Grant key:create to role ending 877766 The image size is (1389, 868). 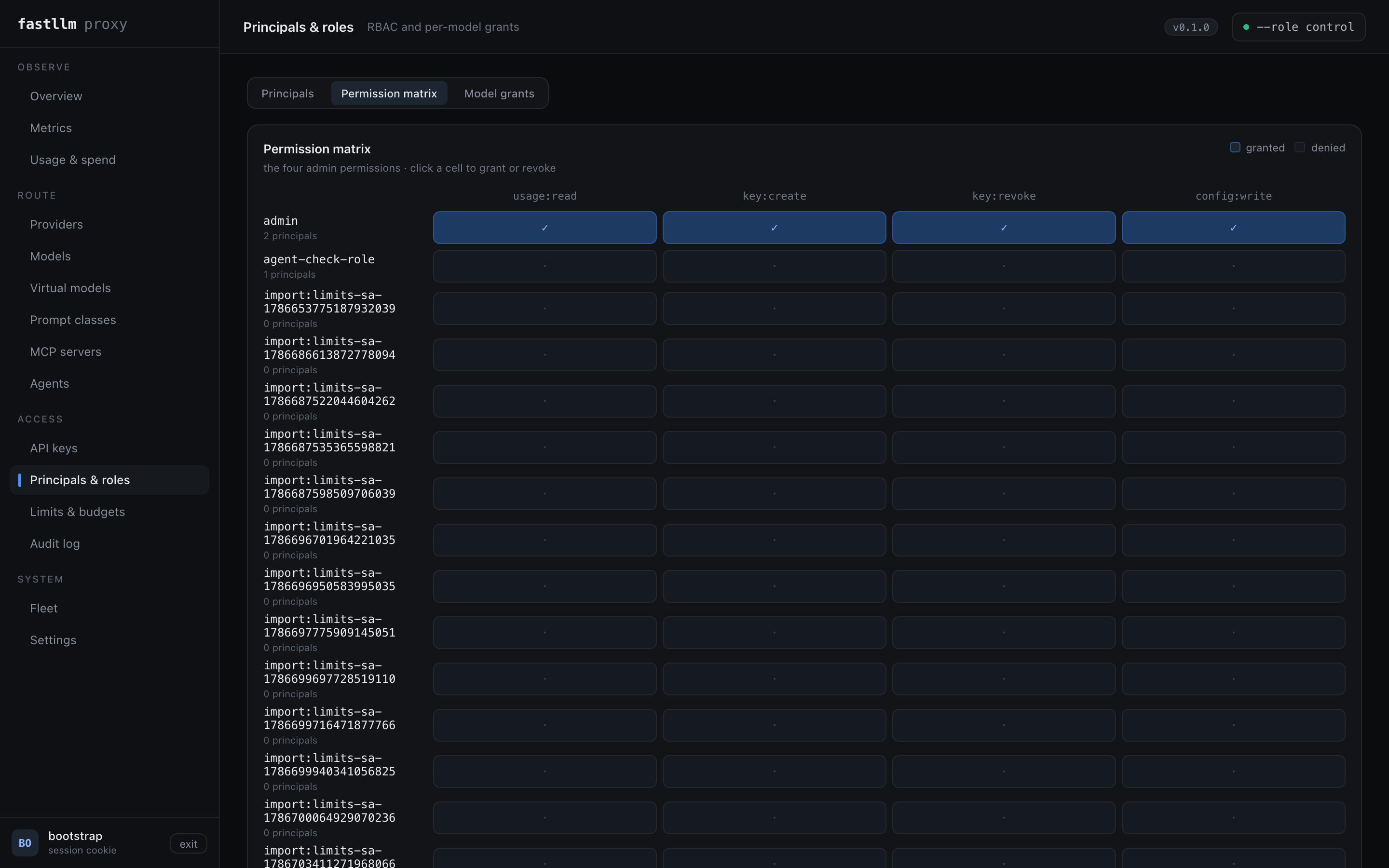[x=774, y=726]
